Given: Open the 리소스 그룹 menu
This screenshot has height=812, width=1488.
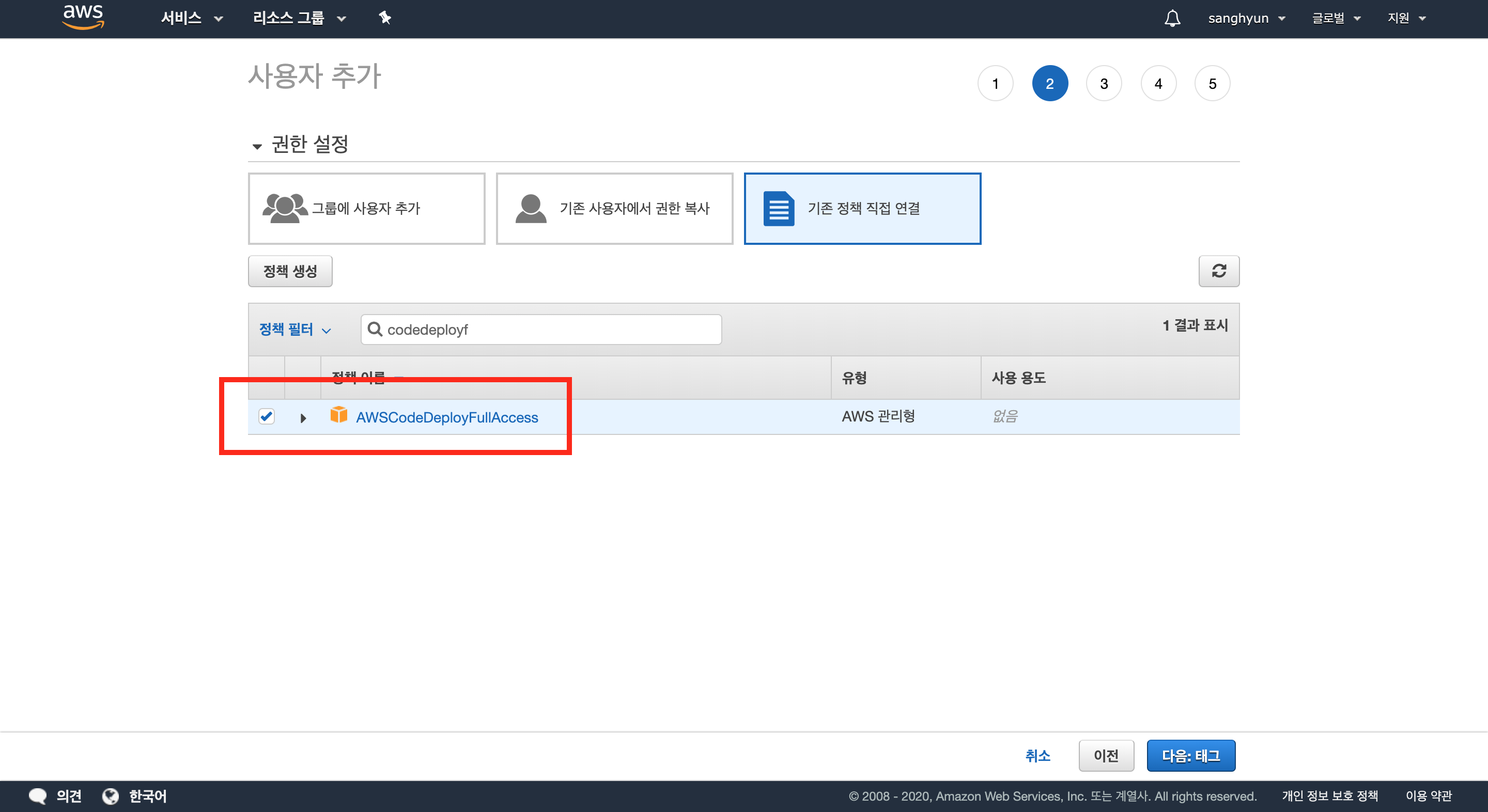Looking at the screenshot, I should tap(299, 18).
